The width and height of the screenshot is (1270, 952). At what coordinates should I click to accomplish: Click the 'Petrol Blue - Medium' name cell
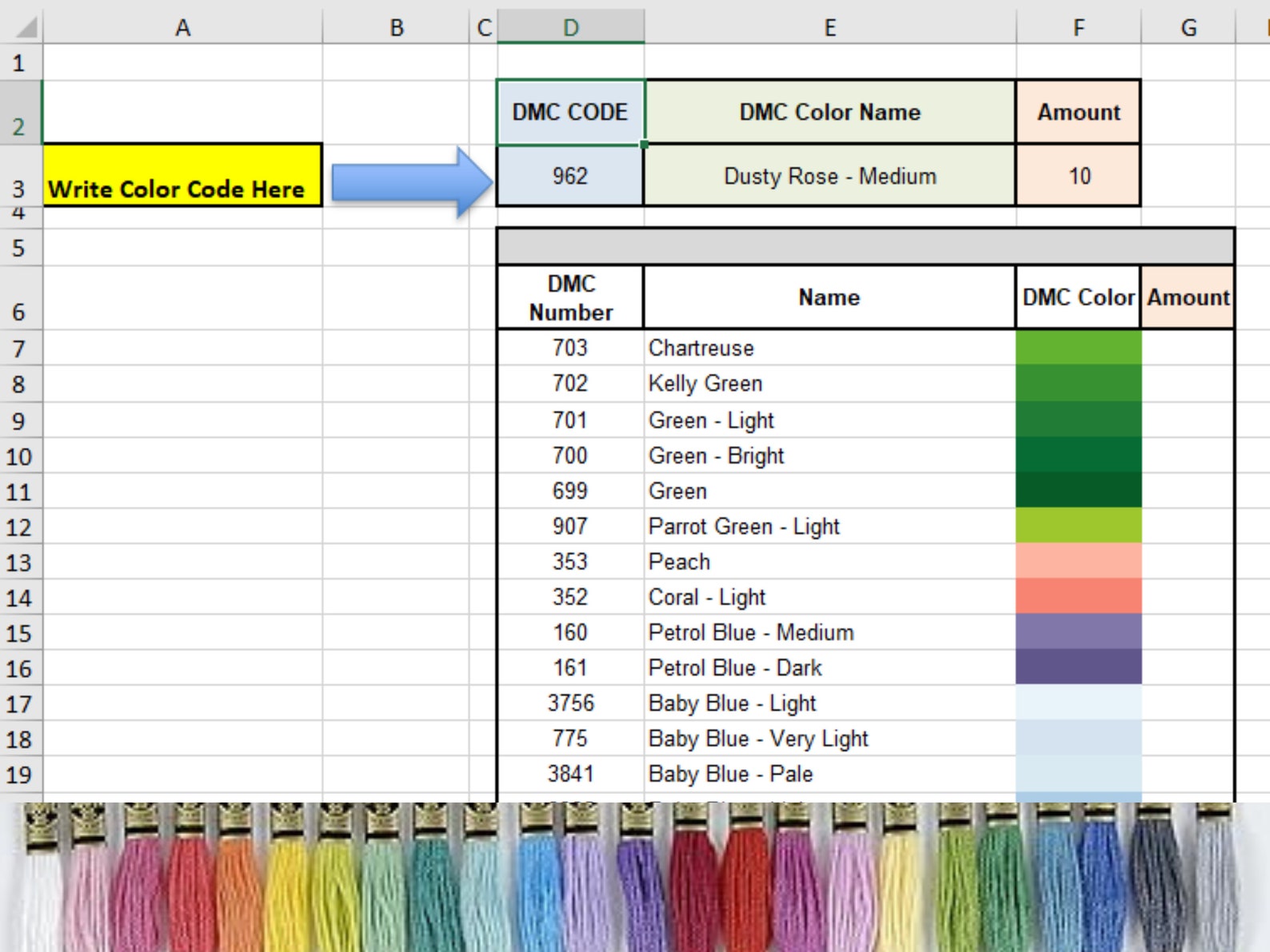pos(829,631)
